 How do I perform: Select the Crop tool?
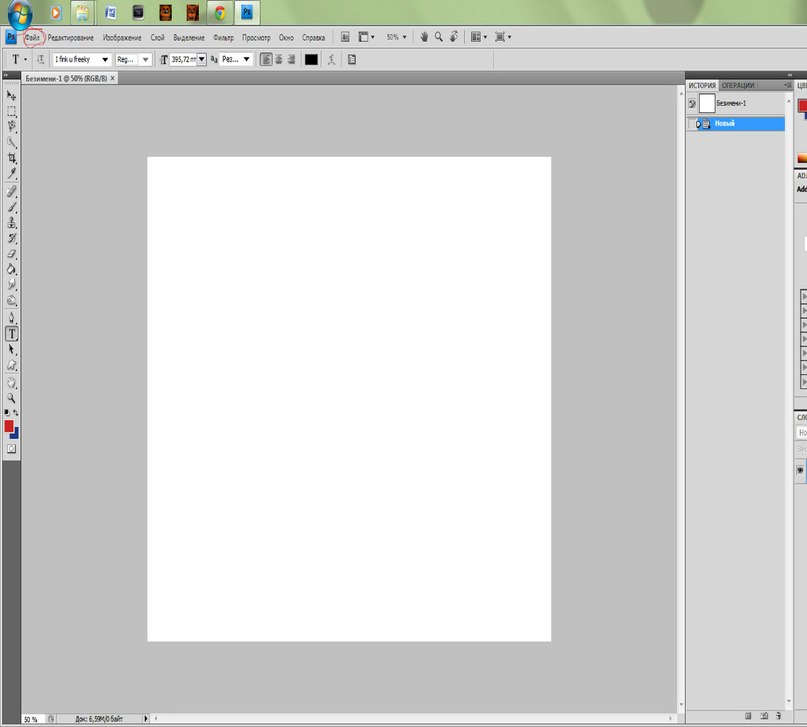click(11, 158)
